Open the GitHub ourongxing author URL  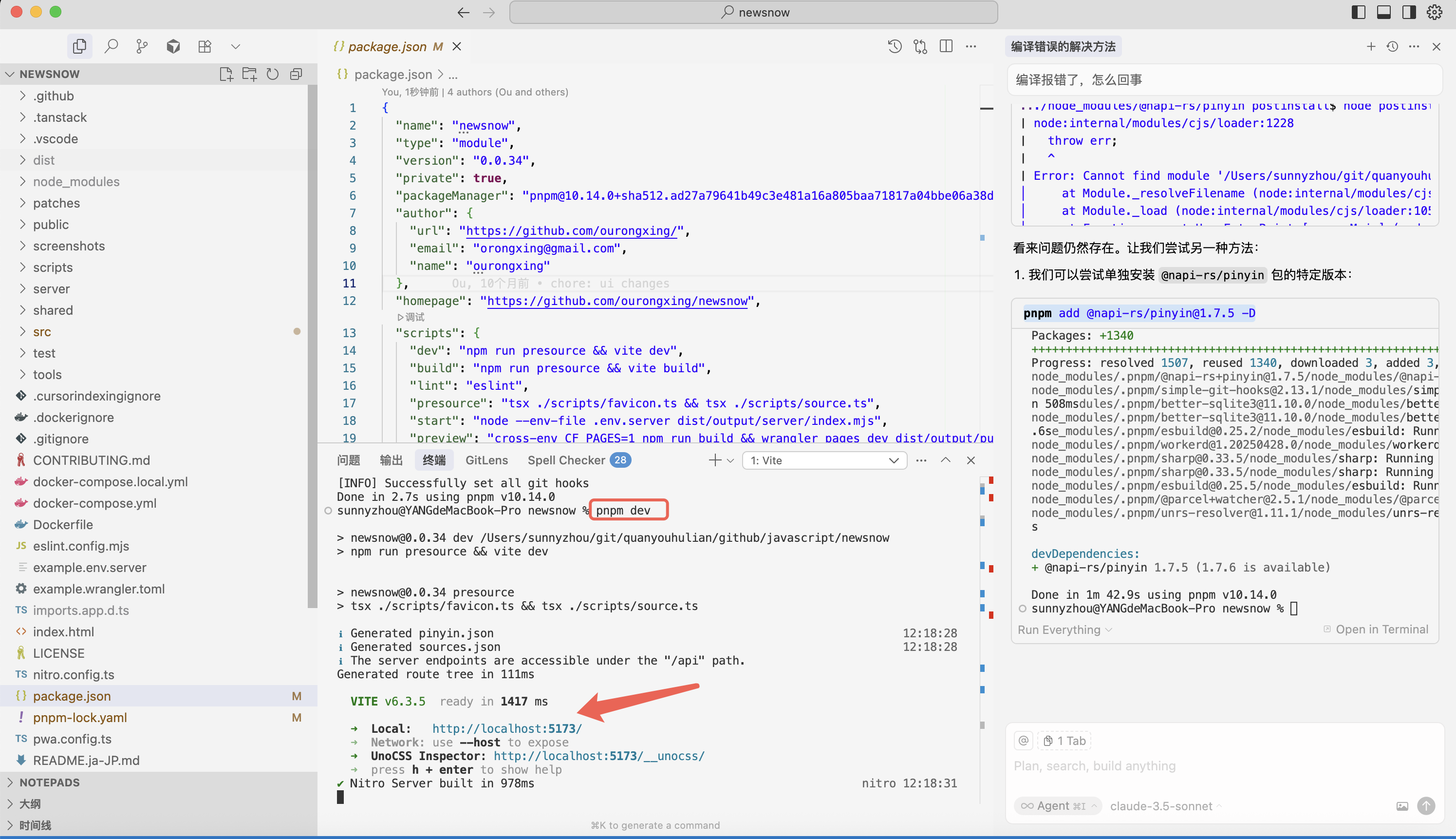(x=571, y=230)
